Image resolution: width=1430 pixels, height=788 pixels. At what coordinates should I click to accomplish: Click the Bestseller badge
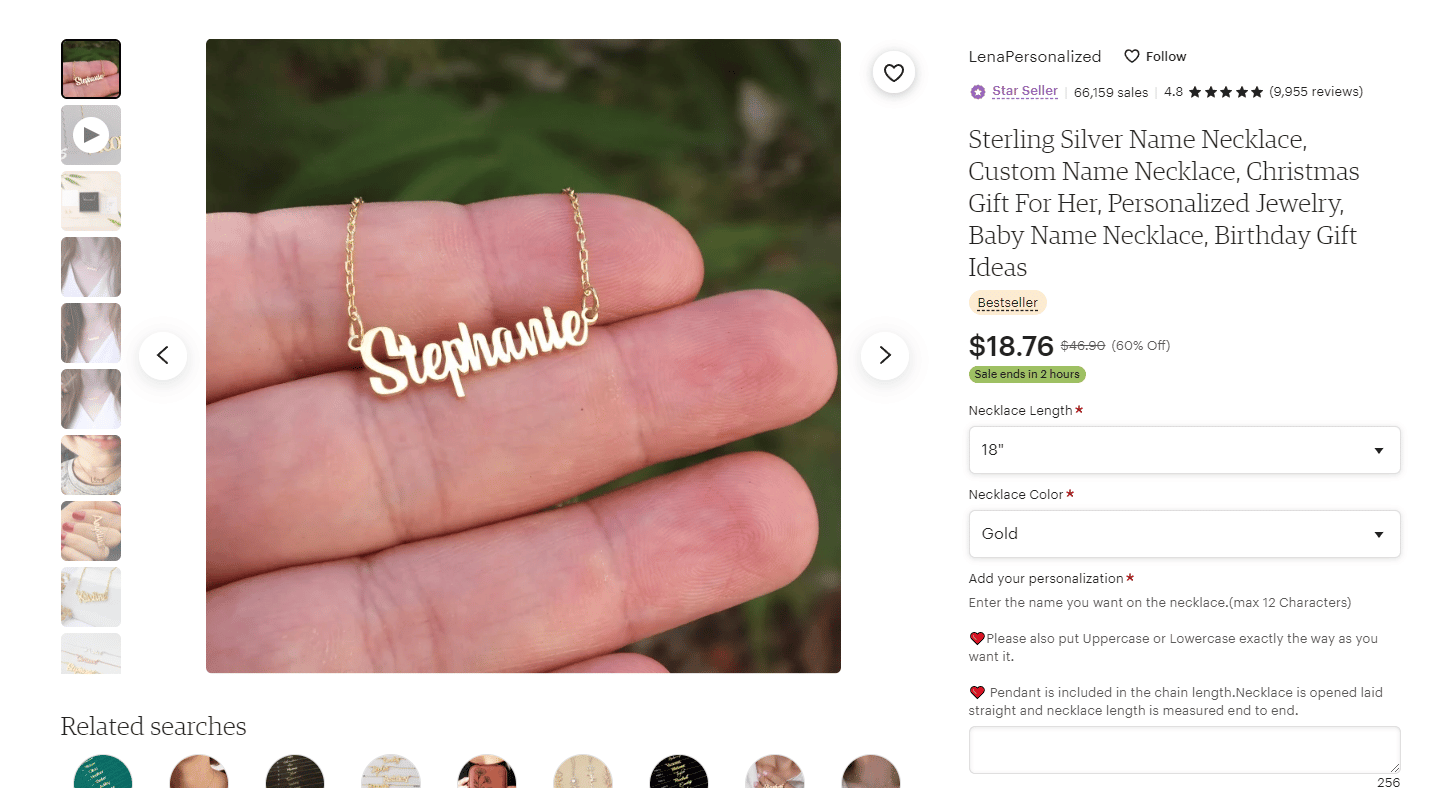(x=1007, y=302)
